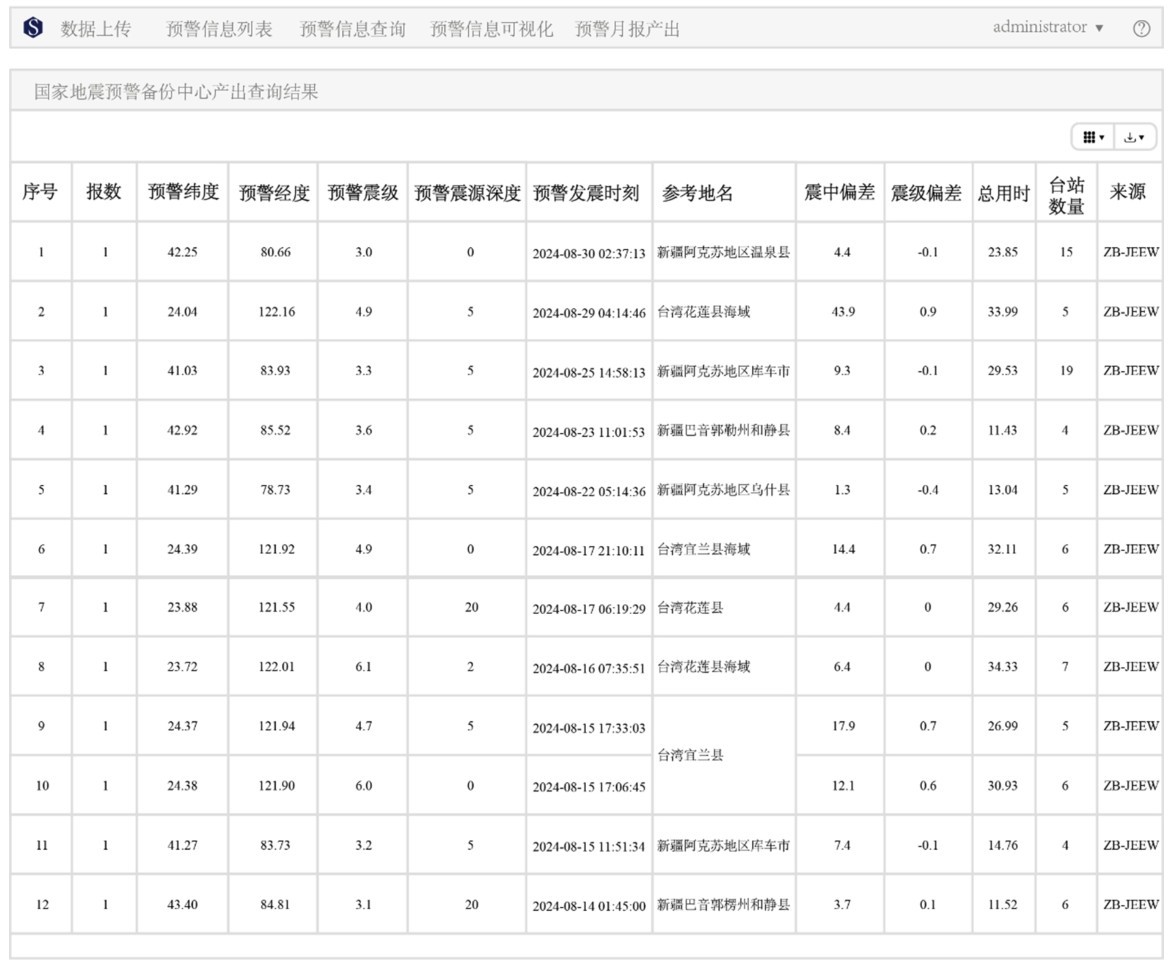Switch to 预警信息可视化 page
Image resolution: width=1175 pixels, height=965 pixels.
(491, 29)
